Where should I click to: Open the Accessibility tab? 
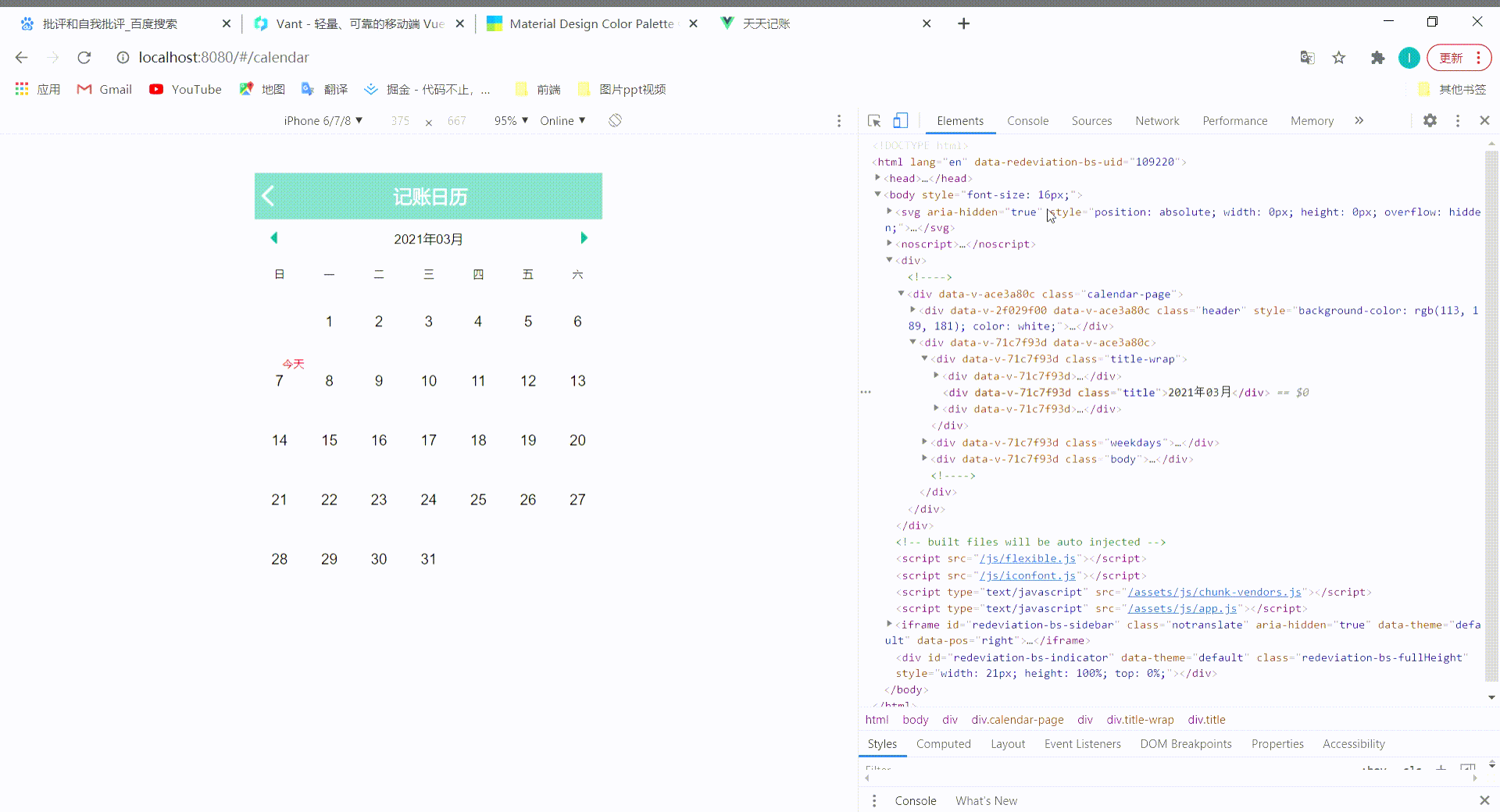1353,743
